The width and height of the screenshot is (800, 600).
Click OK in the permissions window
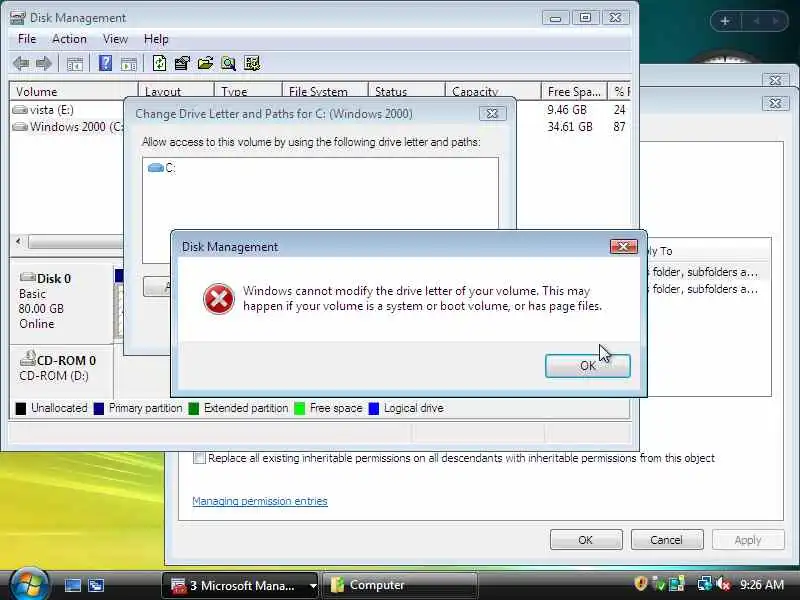(586, 540)
